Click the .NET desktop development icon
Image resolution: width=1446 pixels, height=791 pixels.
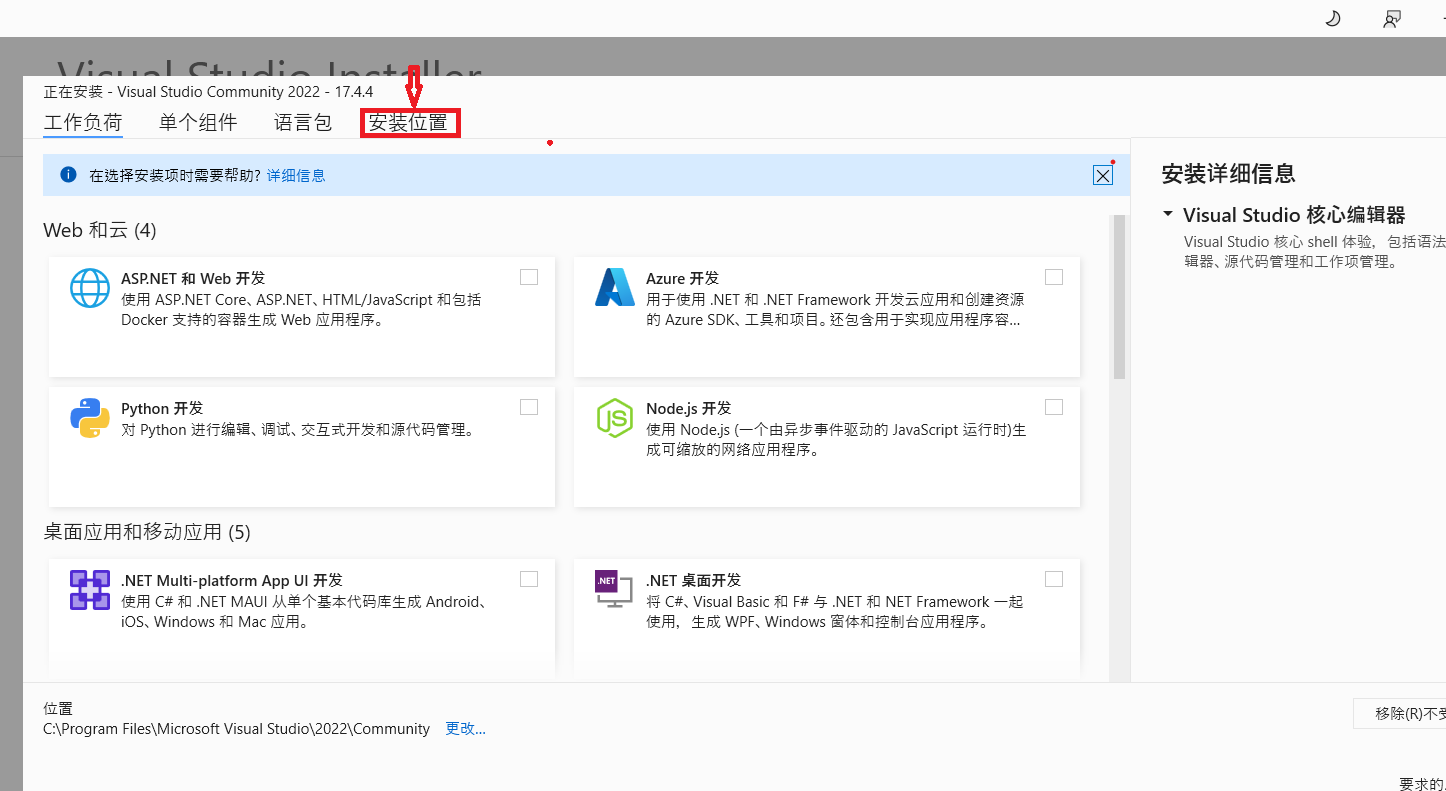(x=614, y=590)
